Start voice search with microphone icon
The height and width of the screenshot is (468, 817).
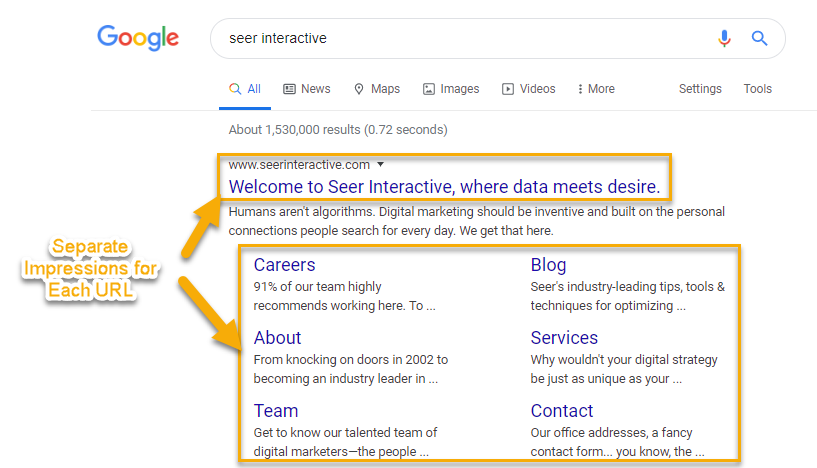pyautogui.click(x=725, y=39)
